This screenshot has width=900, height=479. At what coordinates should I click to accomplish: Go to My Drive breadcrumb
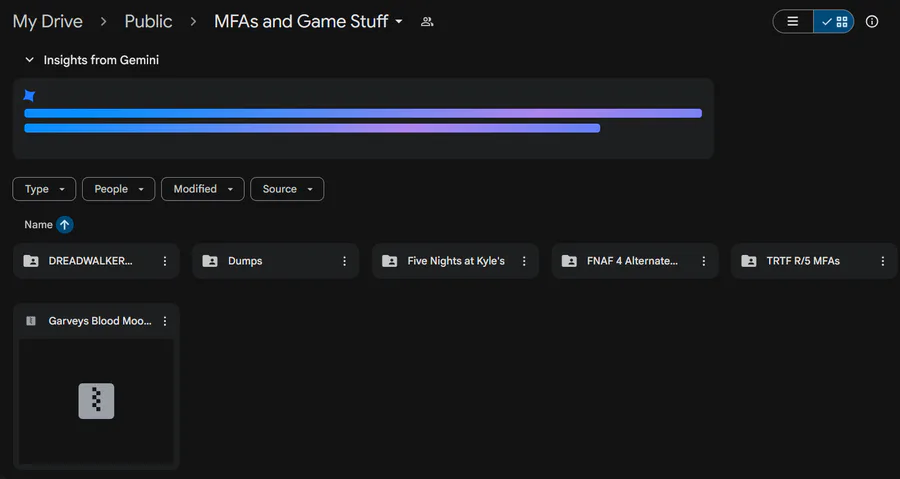47,22
